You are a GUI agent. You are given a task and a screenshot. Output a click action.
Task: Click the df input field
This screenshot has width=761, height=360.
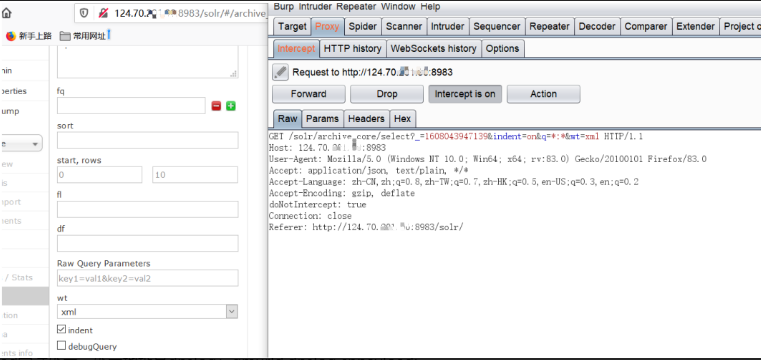[x=148, y=244]
